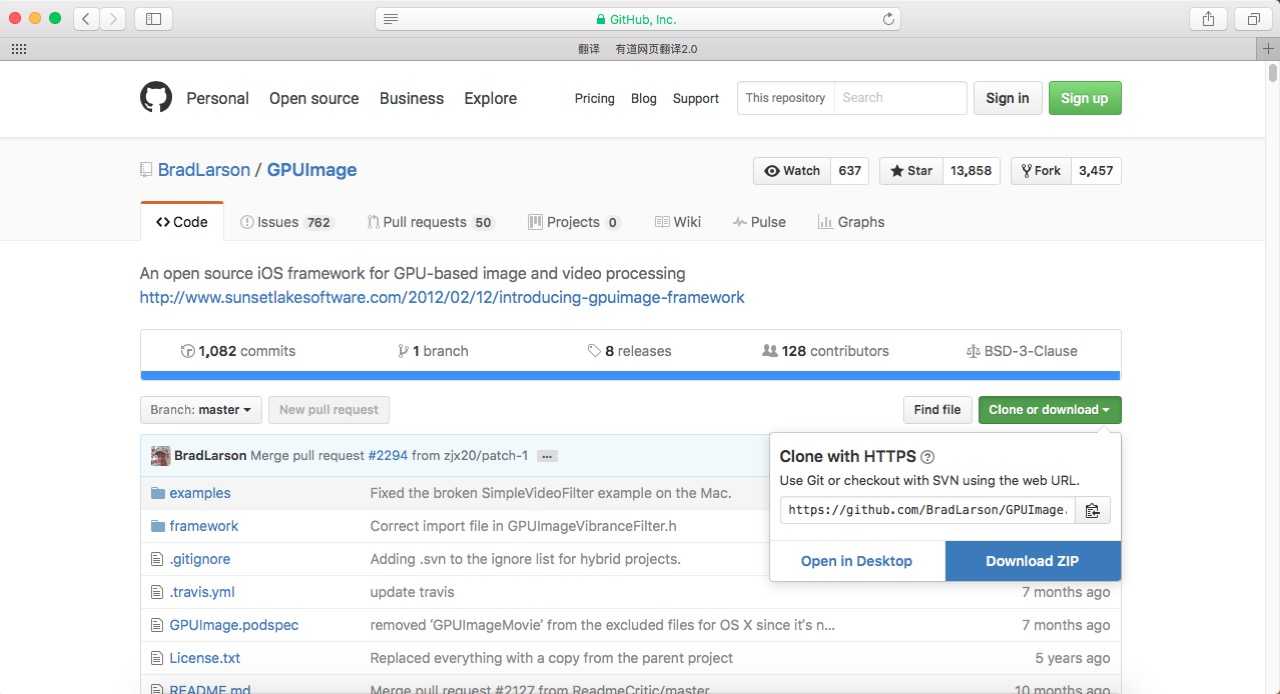Image resolution: width=1280 pixels, height=694 pixels.
Task: Click the green Sign up button
Action: [1085, 98]
